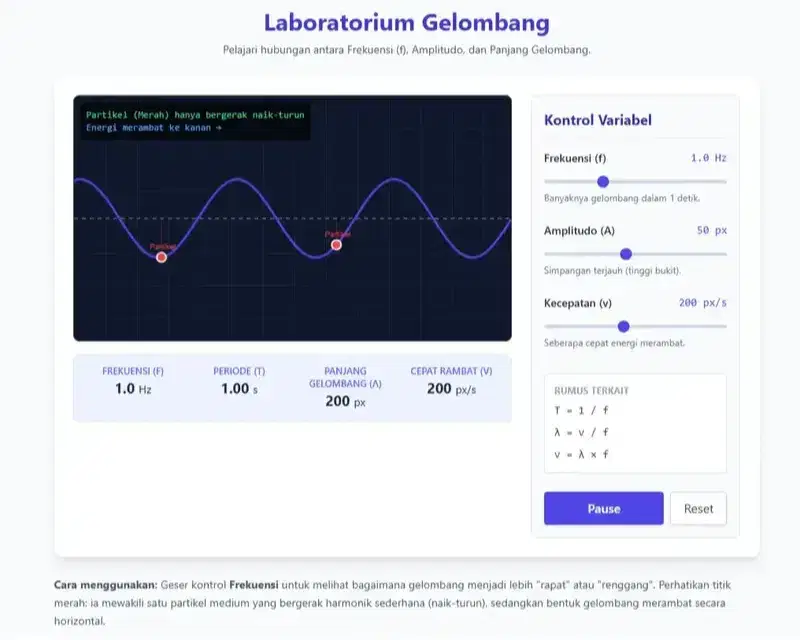Image resolution: width=800 pixels, height=640 pixels.
Task: Pause the wave animation
Action: click(603, 508)
